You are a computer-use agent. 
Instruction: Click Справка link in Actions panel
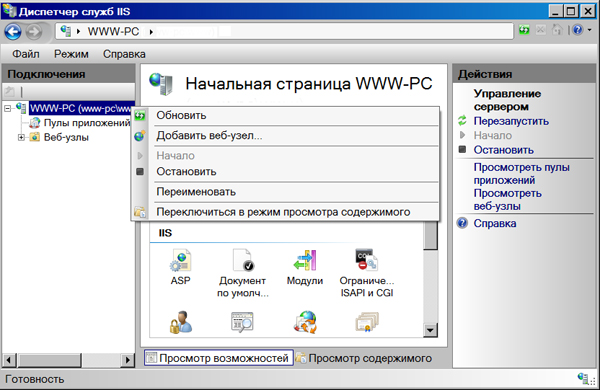pos(495,223)
